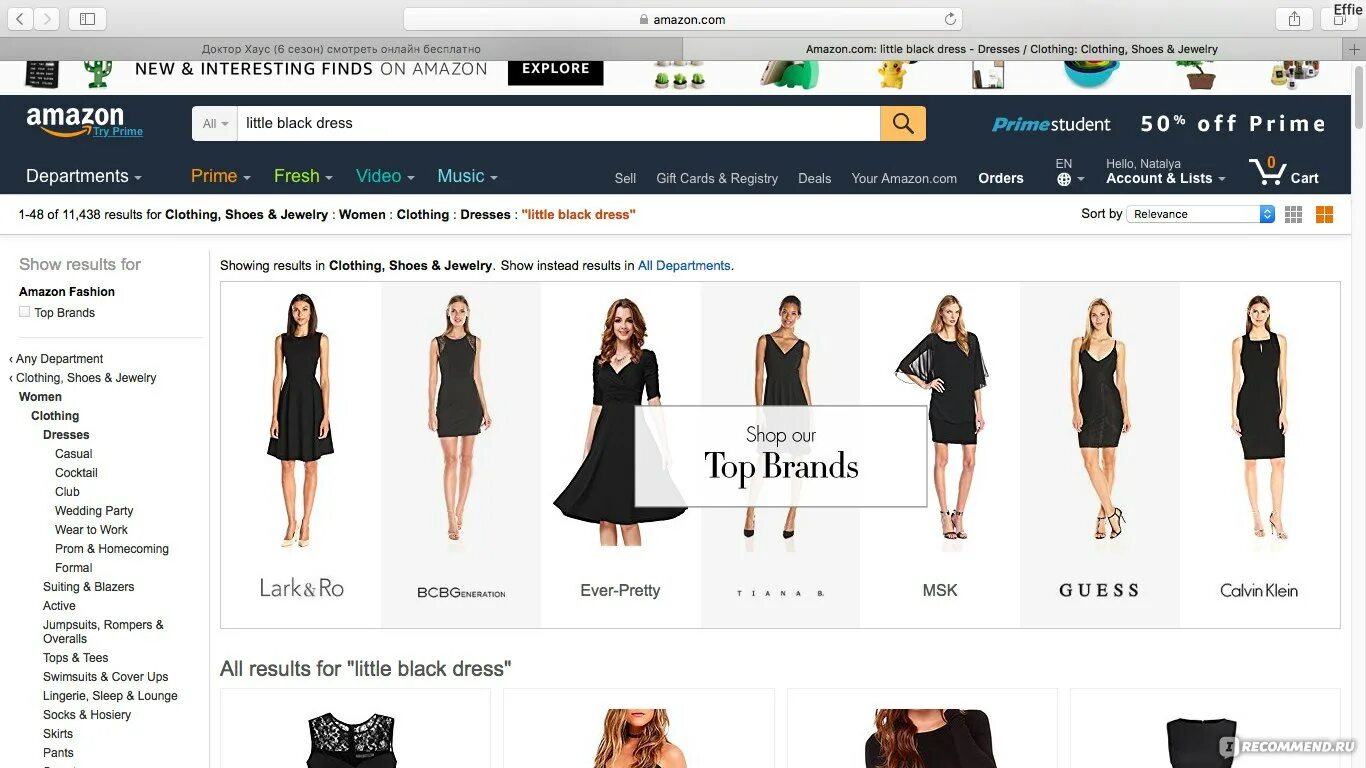
Task: Click Try Prime link
Action: [118, 132]
